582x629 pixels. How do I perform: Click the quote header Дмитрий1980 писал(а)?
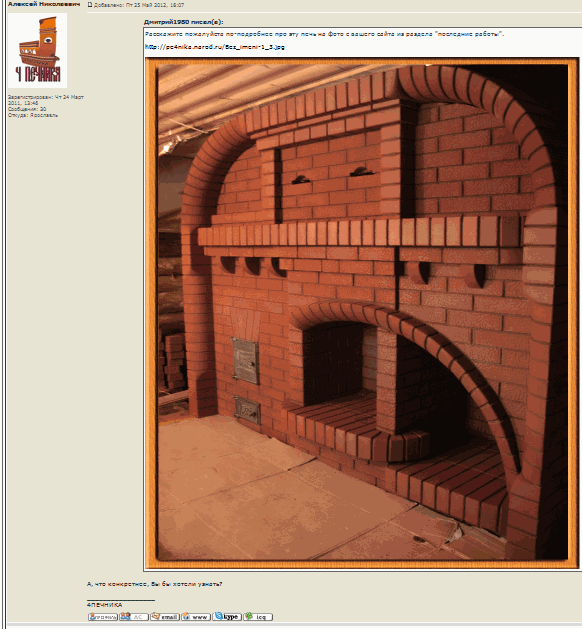coord(183,22)
